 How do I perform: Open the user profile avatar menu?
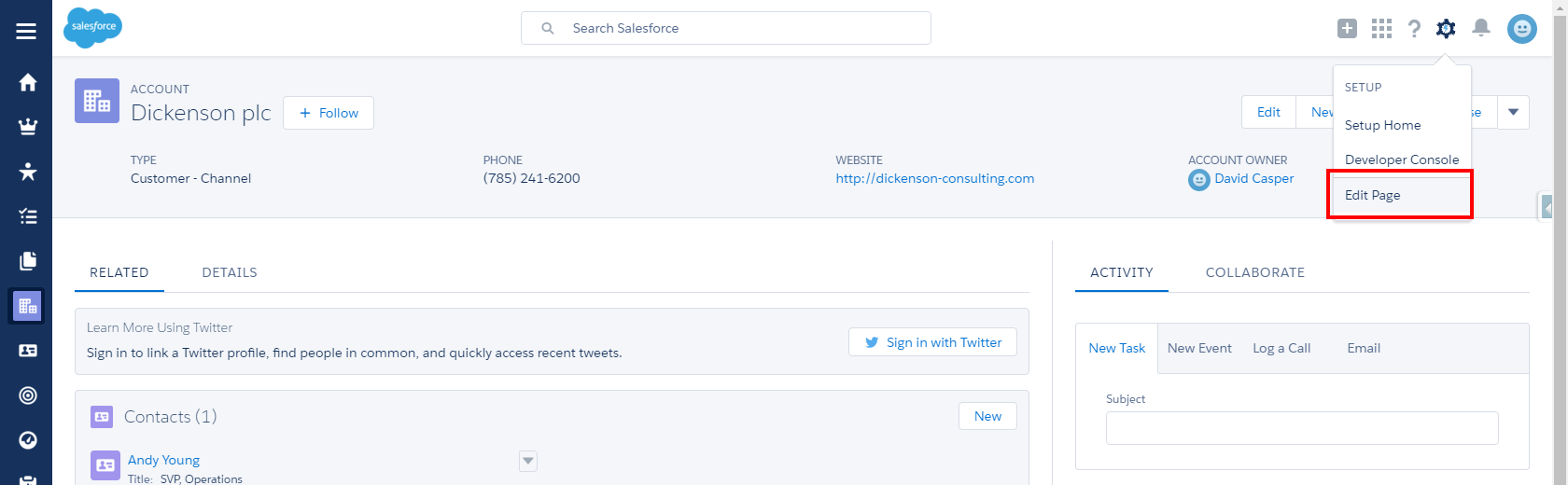tap(1521, 29)
